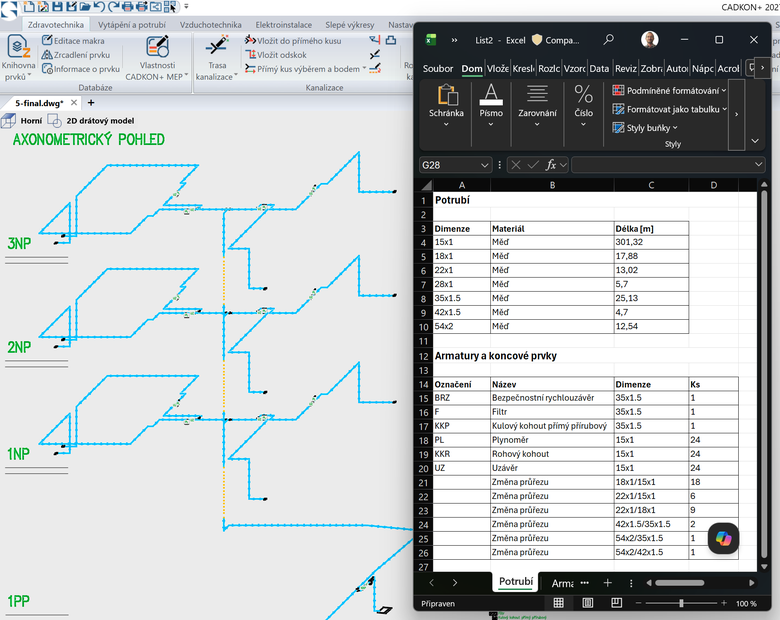Open Name Box dropdown showing G28
The width and height of the screenshot is (780, 620).
tap(484, 165)
